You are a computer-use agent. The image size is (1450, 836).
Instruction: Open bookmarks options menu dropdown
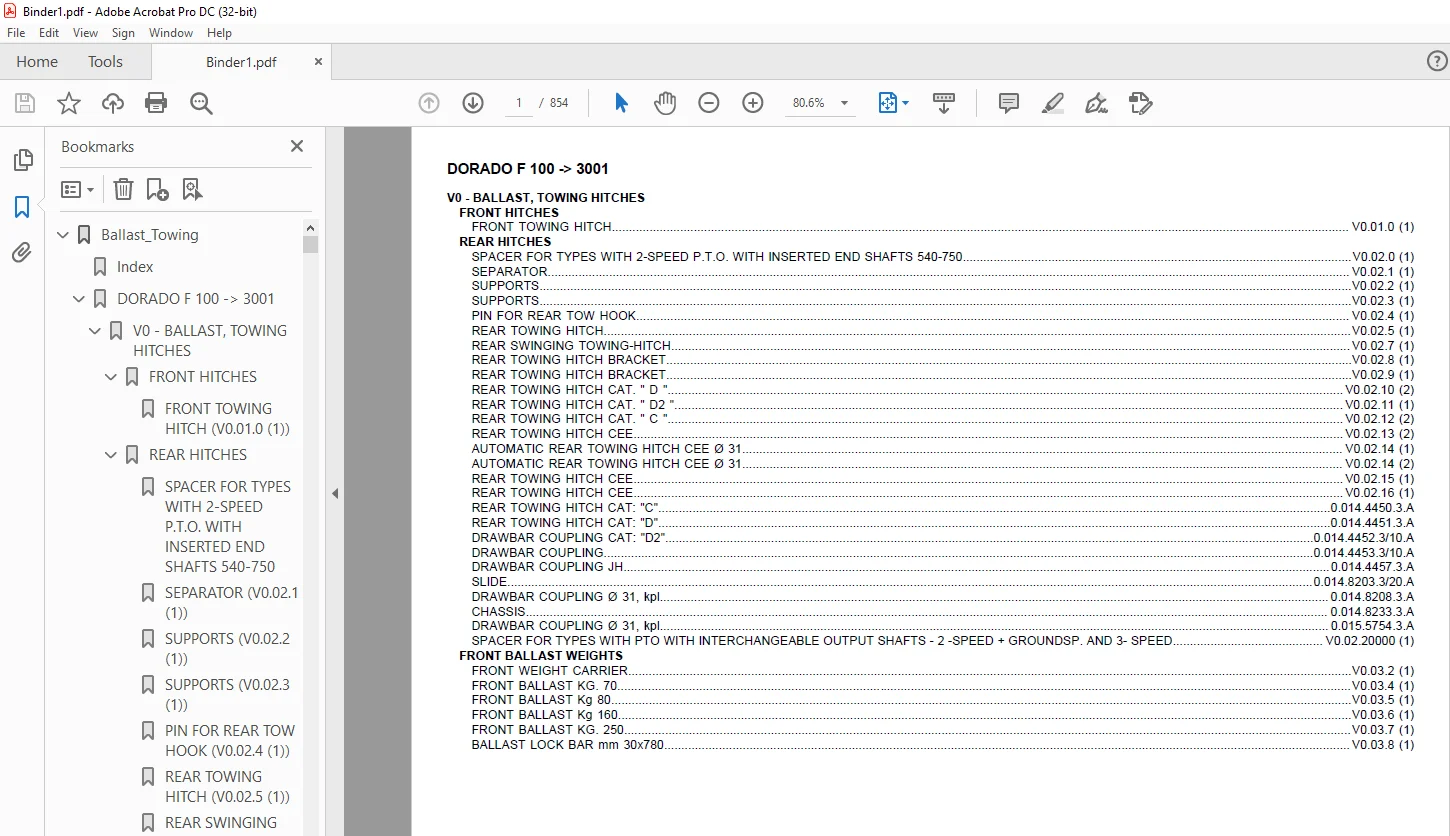[x=77, y=189]
